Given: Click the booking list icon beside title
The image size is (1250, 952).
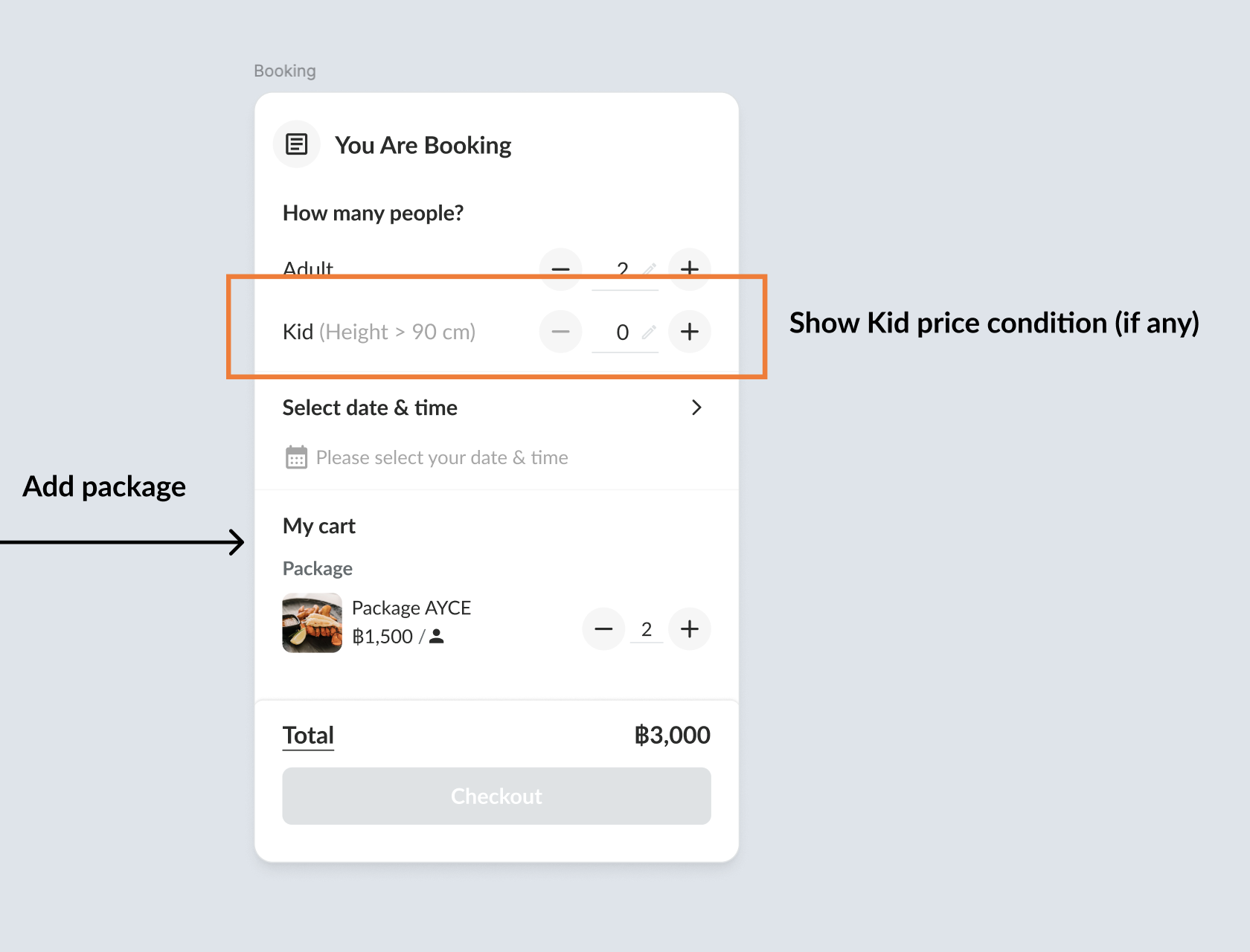Looking at the screenshot, I should point(296,144).
